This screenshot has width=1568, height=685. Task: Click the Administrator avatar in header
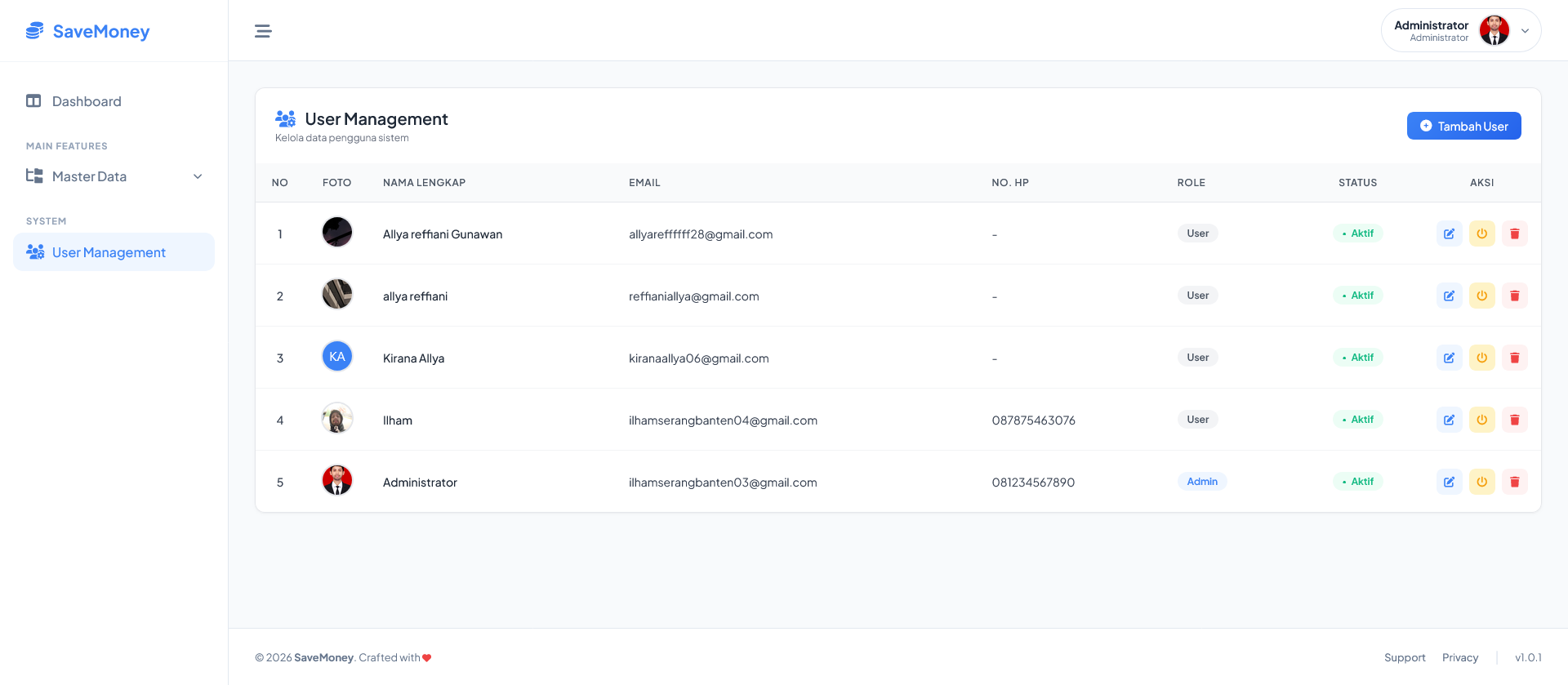1494,31
